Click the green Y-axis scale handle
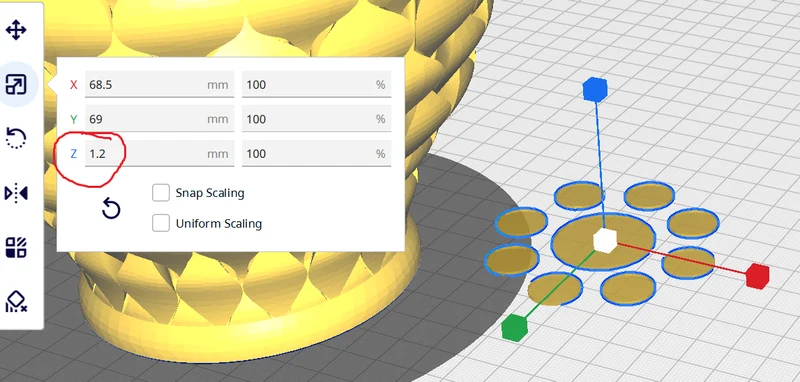This screenshot has width=800, height=382. (514, 327)
